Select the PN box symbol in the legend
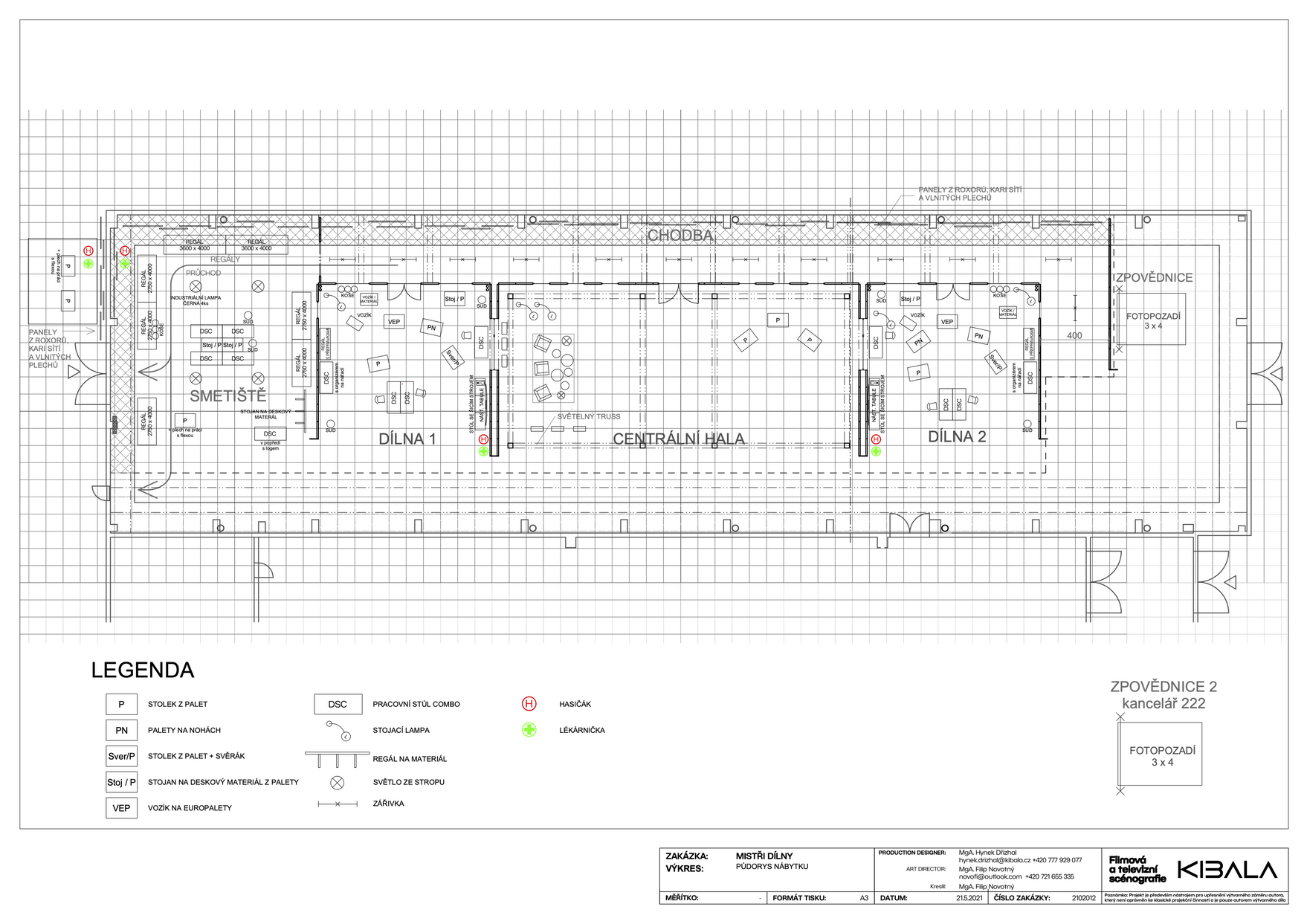 click(121, 730)
